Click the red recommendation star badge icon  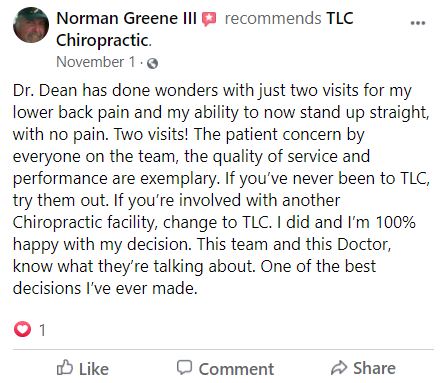point(209,19)
